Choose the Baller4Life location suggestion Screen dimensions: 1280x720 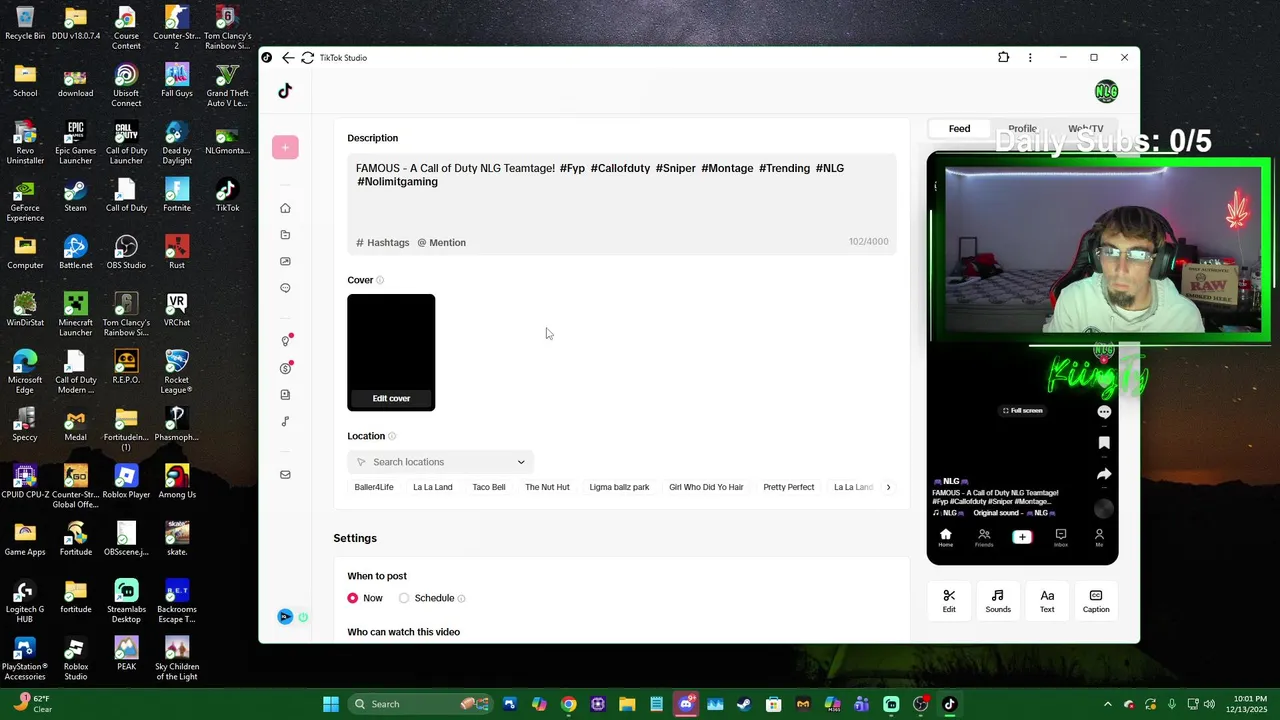click(374, 487)
